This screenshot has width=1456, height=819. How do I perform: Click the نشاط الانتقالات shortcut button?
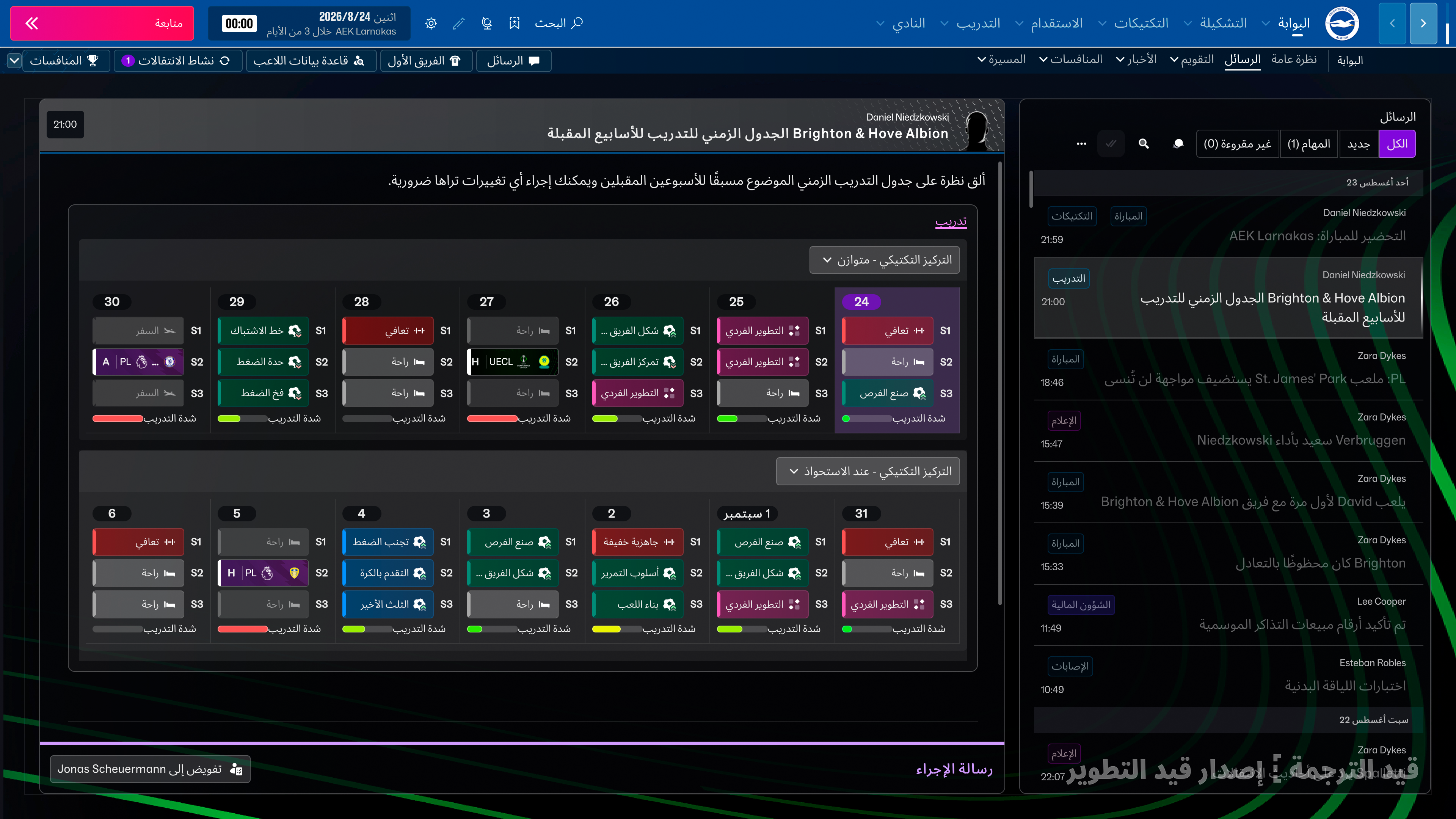[x=177, y=61]
